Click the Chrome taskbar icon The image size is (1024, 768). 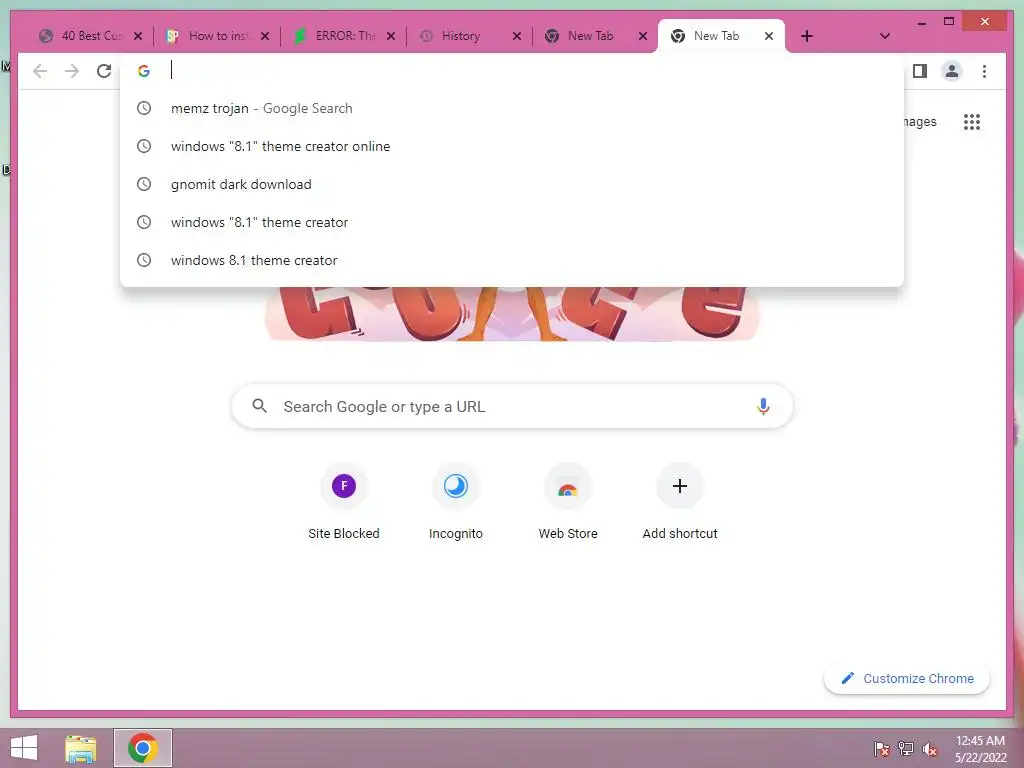point(142,748)
